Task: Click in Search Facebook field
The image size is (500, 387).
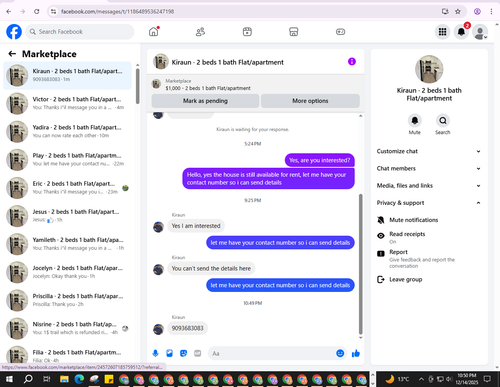Action: point(80,32)
